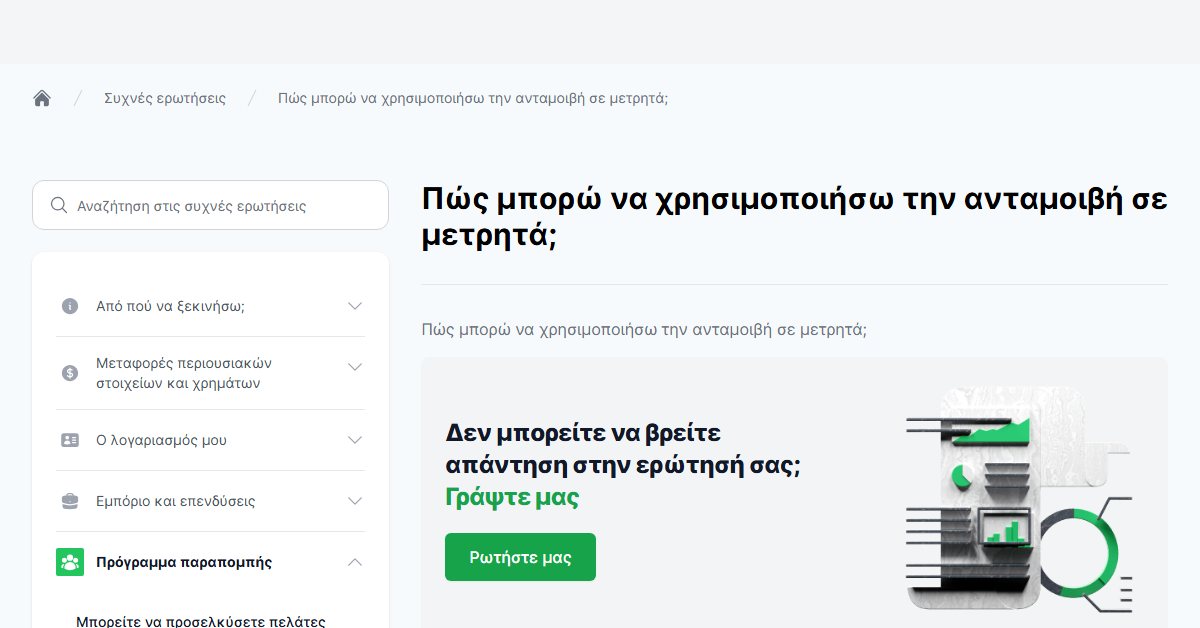1200x628 pixels.
Task: Expand the Εμπόριο και επενδύσεις chevron
Action: (x=355, y=501)
